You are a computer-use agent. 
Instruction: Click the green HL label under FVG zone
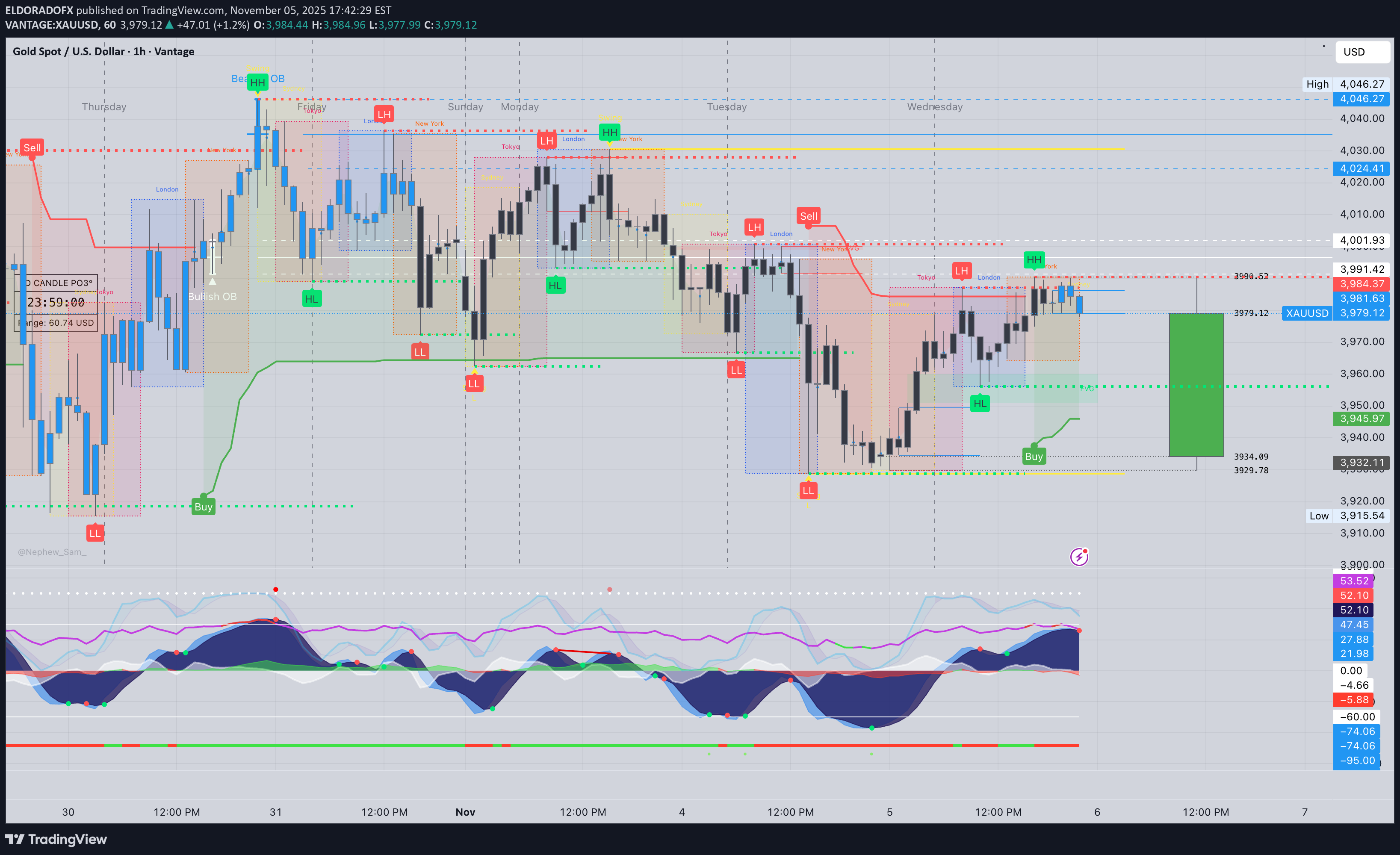[x=980, y=404]
